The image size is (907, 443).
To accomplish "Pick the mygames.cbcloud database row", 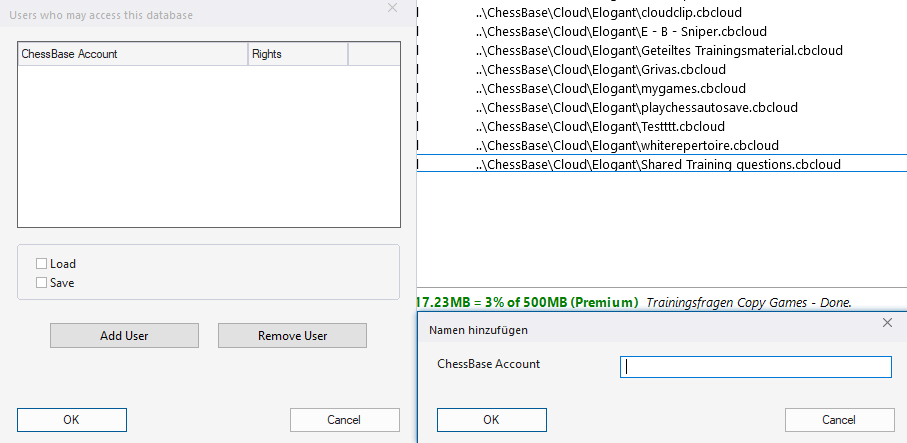I will pyautogui.click(x=611, y=89).
